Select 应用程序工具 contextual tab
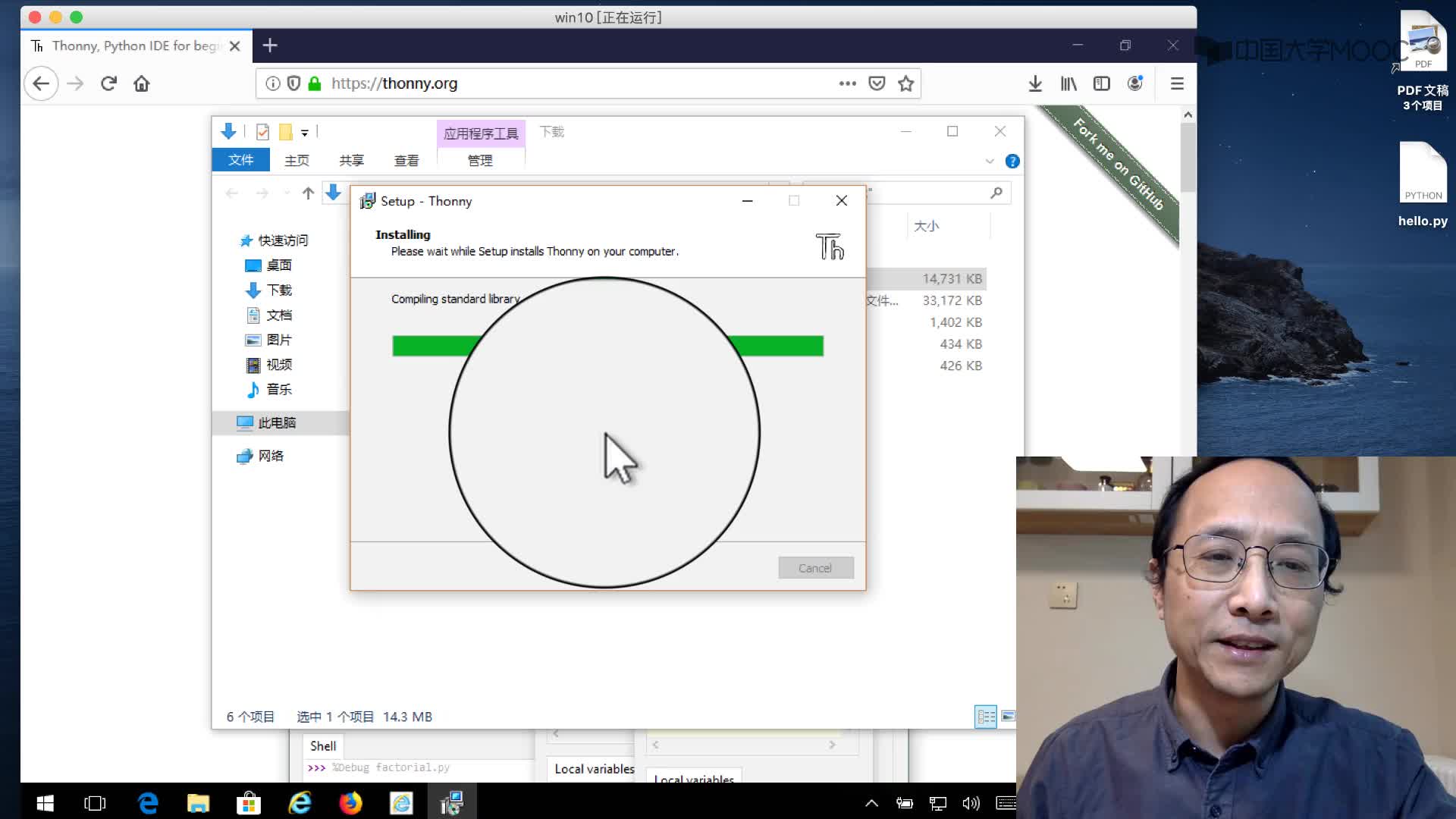Screen dimensions: 1456x819 (x=481, y=133)
